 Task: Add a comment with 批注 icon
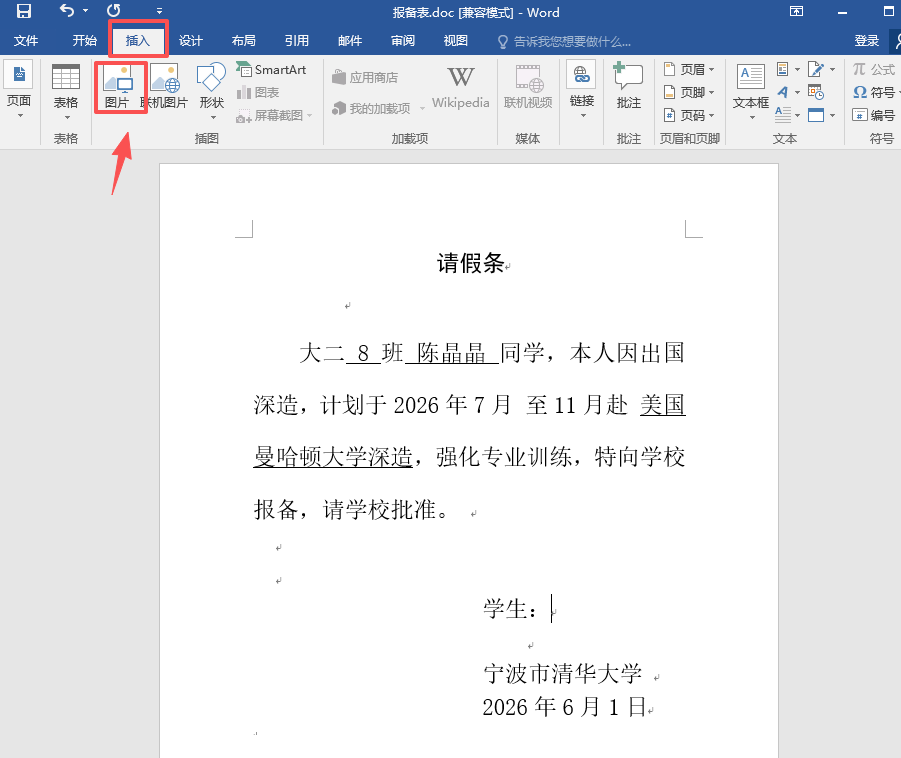pyautogui.click(x=629, y=86)
